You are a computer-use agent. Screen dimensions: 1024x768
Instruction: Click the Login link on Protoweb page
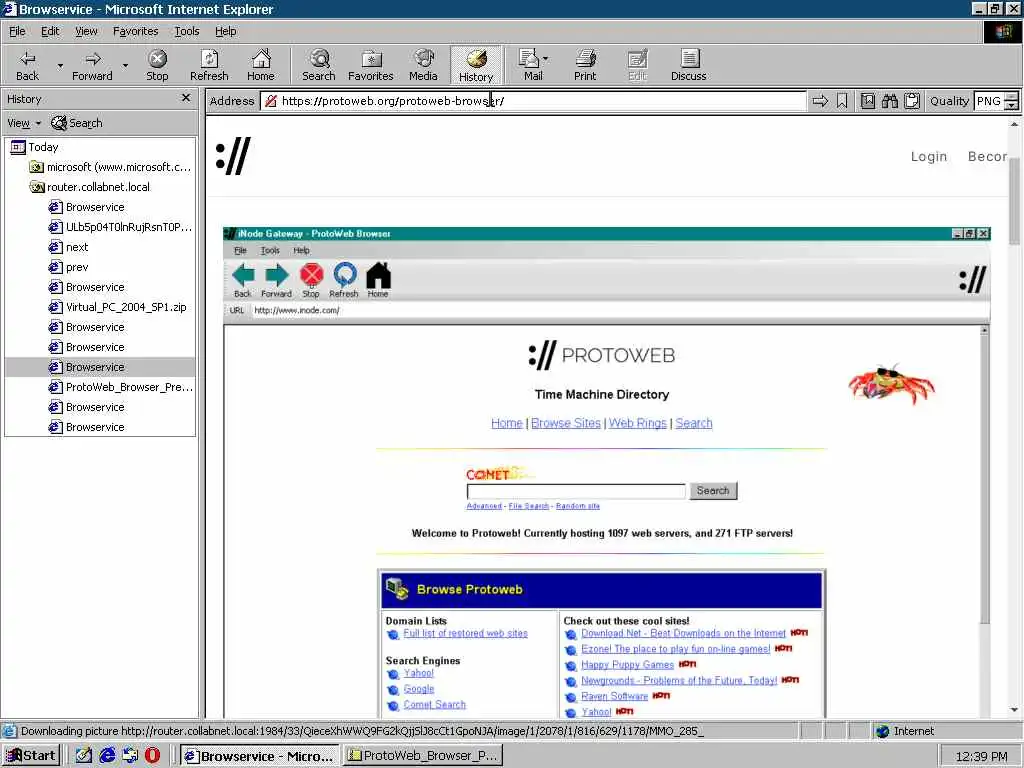[x=929, y=157]
